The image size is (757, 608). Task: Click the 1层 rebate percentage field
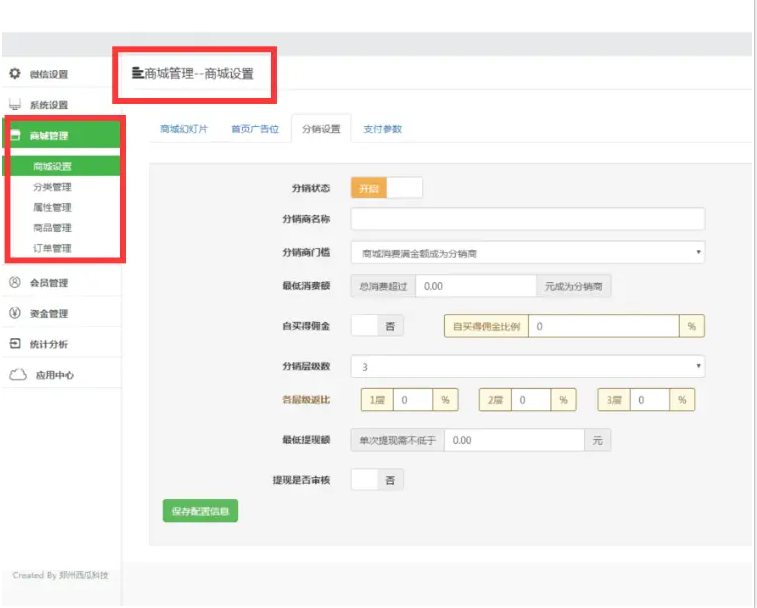413,399
